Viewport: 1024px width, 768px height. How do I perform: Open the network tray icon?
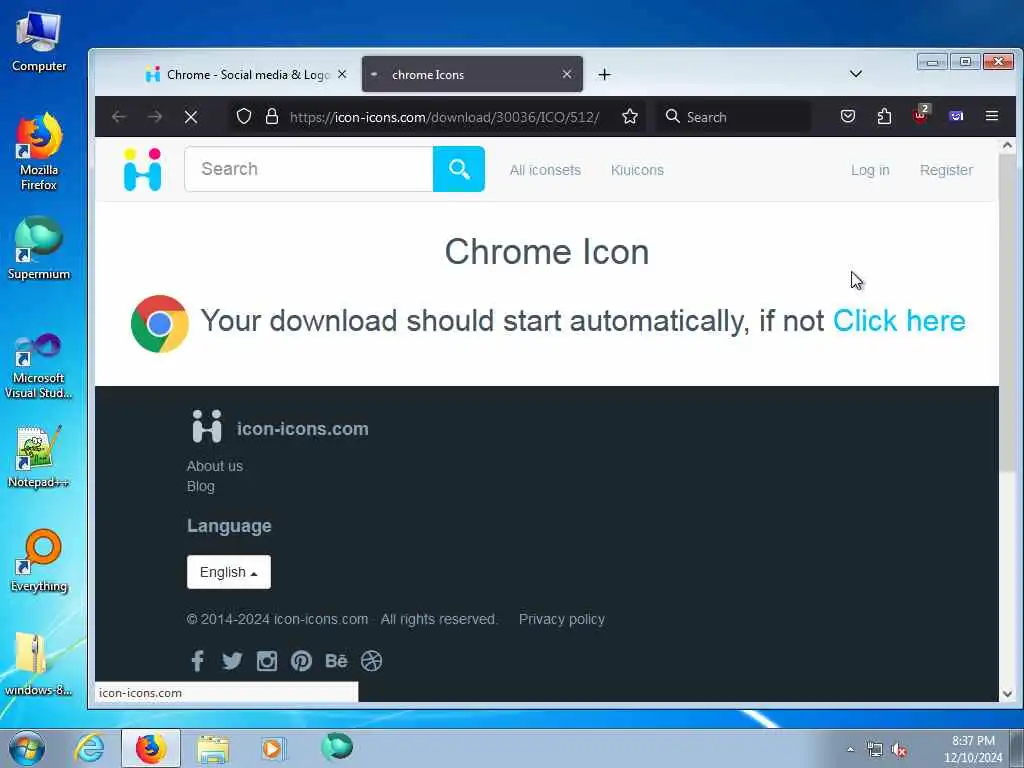click(x=874, y=750)
